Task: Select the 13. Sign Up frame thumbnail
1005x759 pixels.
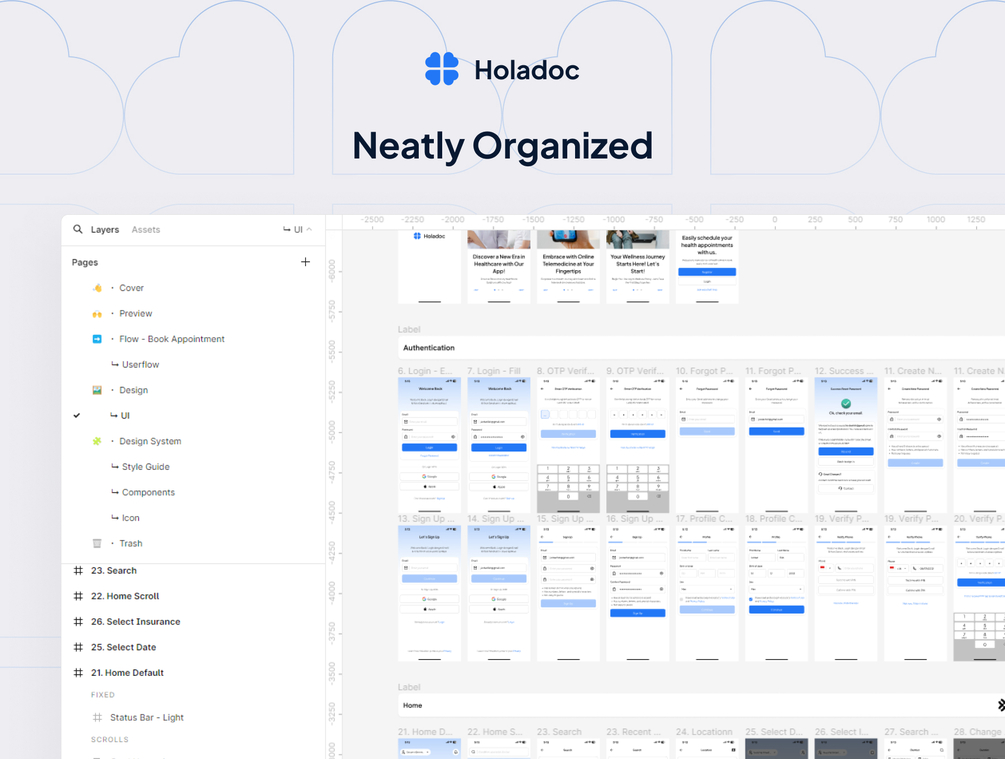Action: click(429, 593)
